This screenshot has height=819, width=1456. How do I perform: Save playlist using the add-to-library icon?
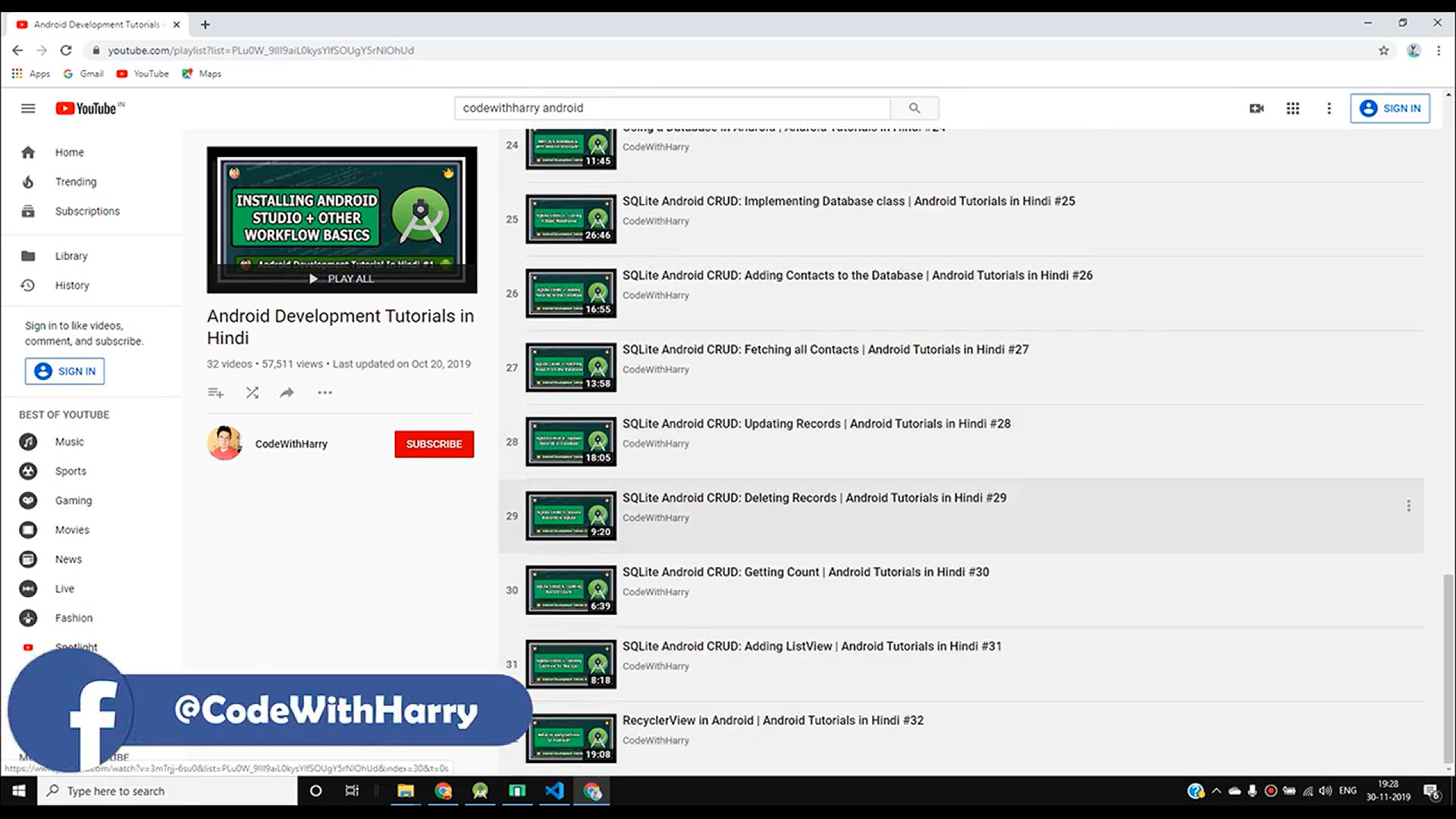click(215, 393)
